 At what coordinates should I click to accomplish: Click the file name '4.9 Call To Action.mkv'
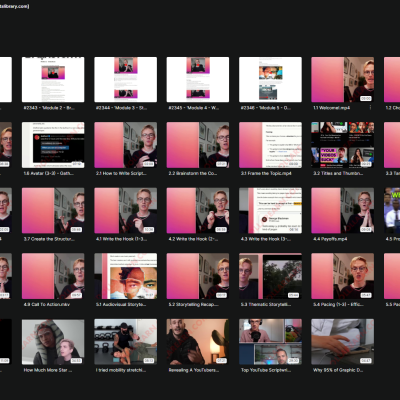[x=47, y=304]
